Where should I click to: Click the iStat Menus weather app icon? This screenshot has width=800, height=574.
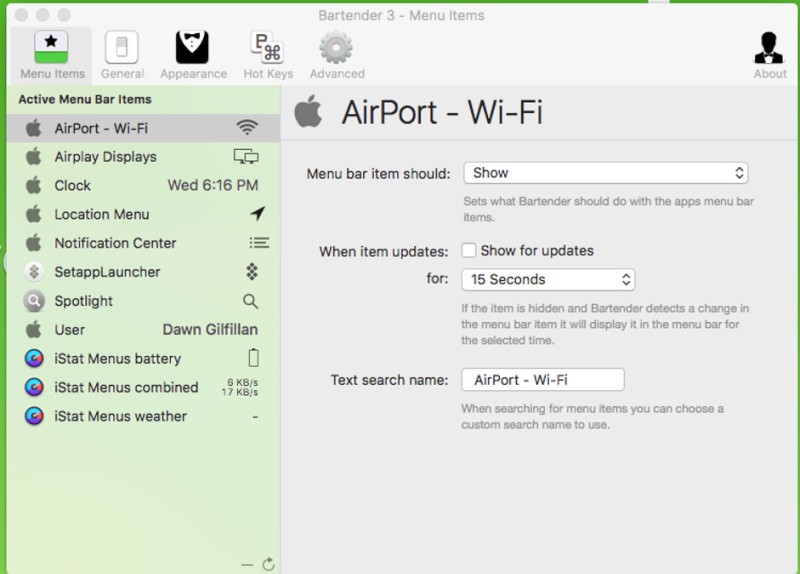click(34, 416)
